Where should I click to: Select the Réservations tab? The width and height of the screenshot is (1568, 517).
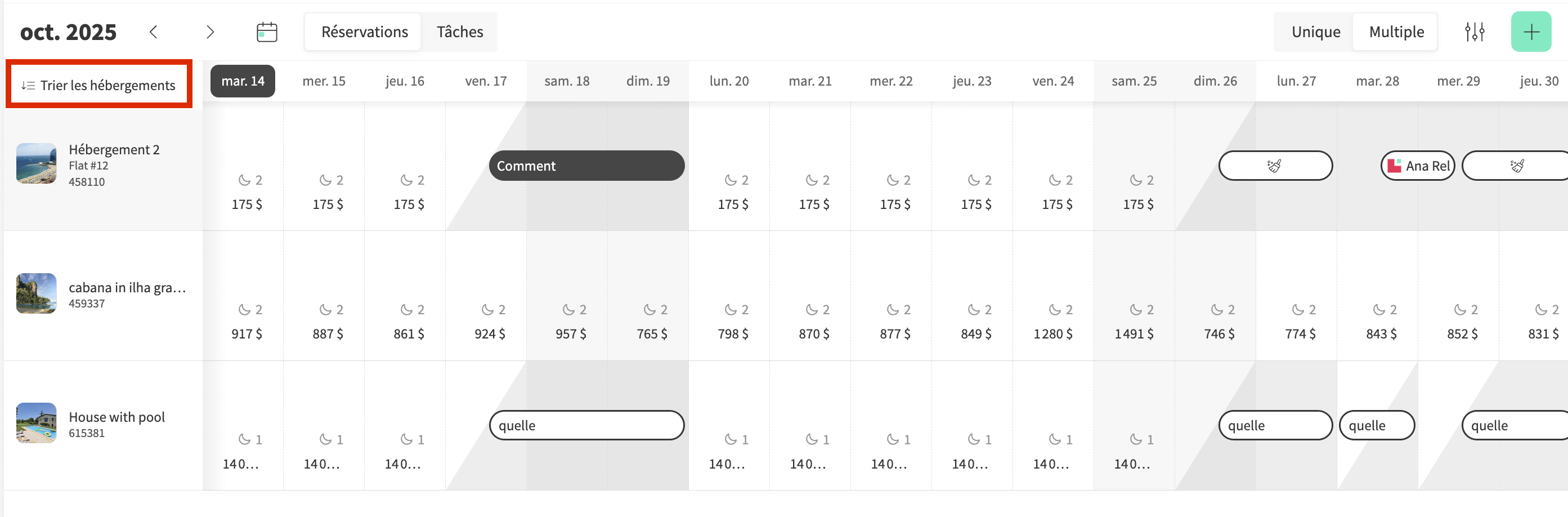364,32
